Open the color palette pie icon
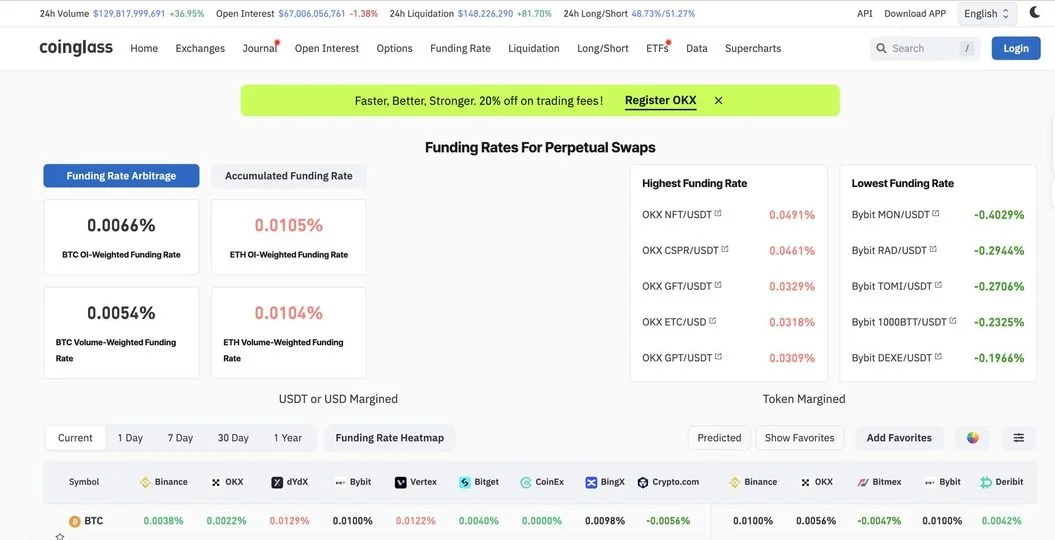 pyautogui.click(x=972, y=438)
